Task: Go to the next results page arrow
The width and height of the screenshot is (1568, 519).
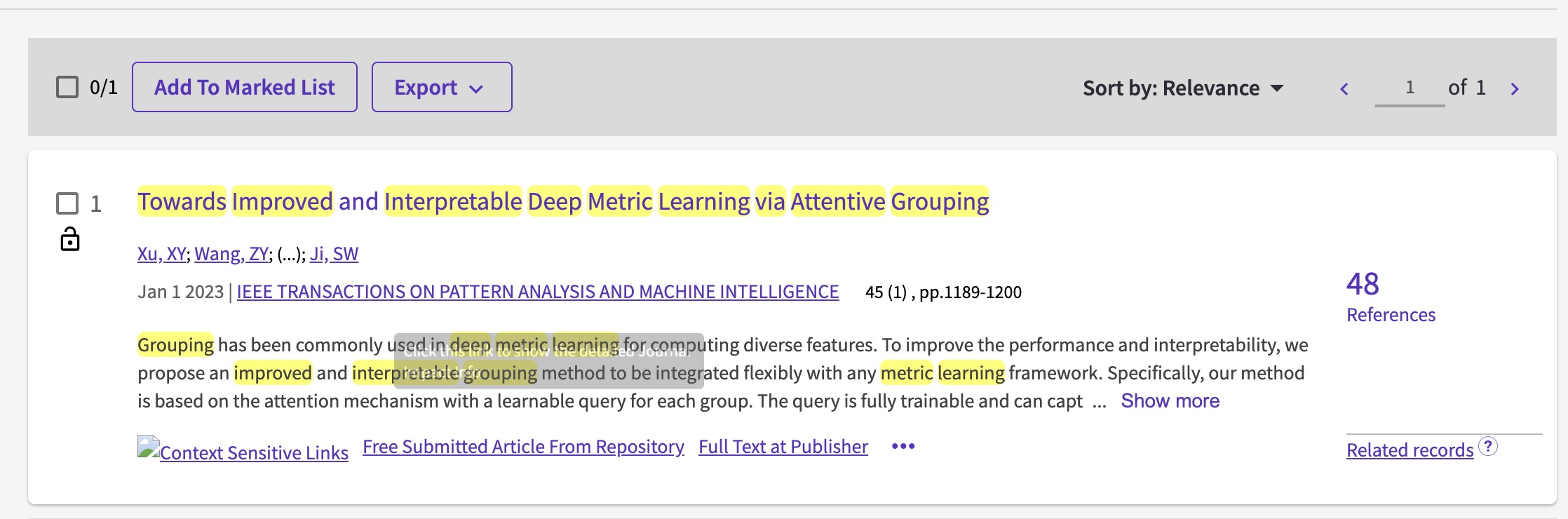Action: tap(1515, 89)
